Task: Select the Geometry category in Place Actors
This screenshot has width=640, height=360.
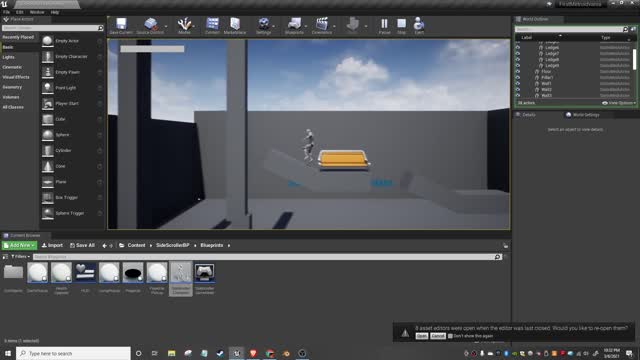Action: (x=12, y=87)
